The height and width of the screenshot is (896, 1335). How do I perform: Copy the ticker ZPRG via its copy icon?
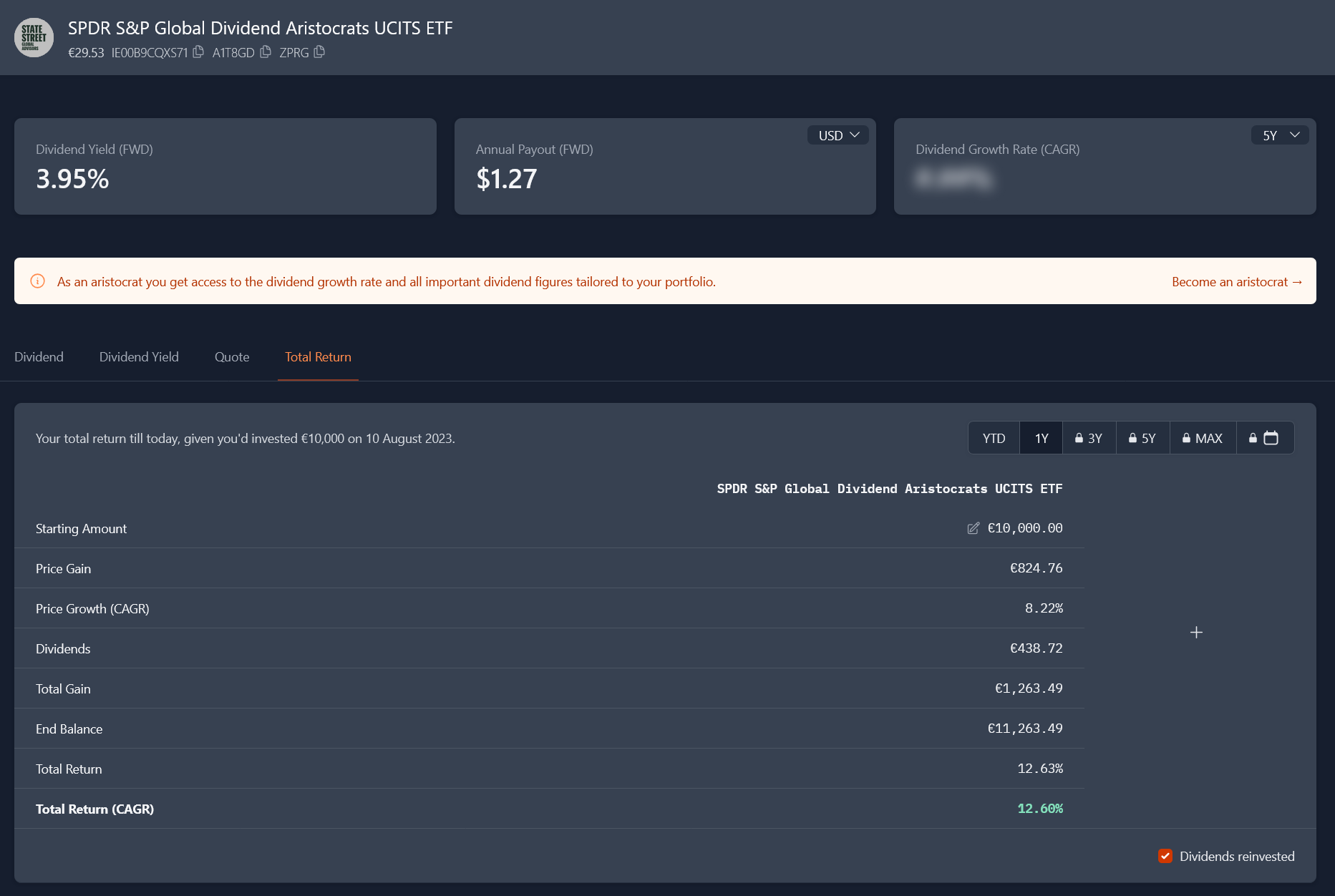tap(319, 52)
